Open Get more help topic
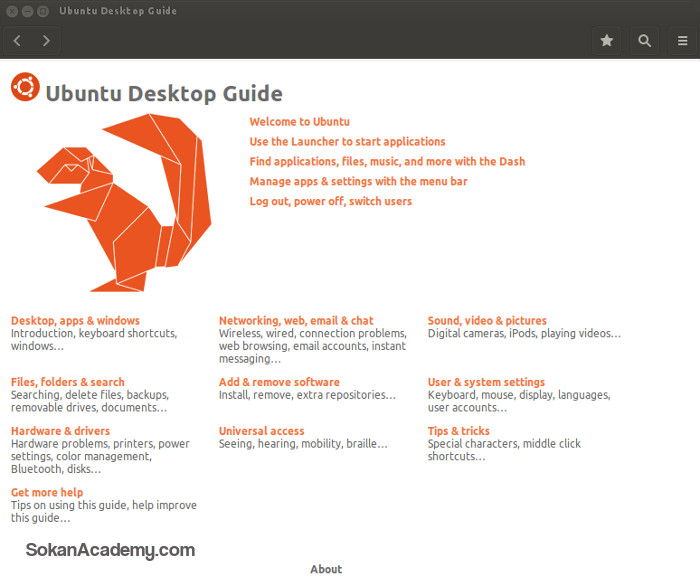Image resolution: width=700 pixels, height=586 pixels. (x=47, y=493)
